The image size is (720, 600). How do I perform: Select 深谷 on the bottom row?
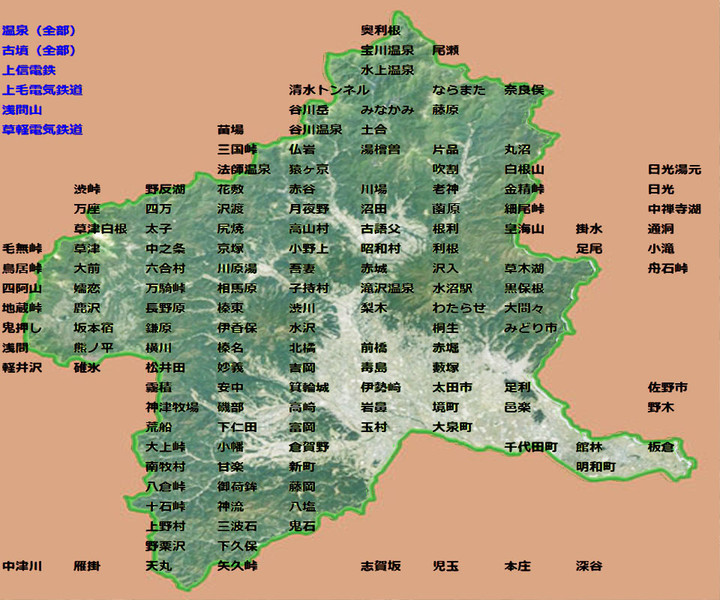(589, 566)
